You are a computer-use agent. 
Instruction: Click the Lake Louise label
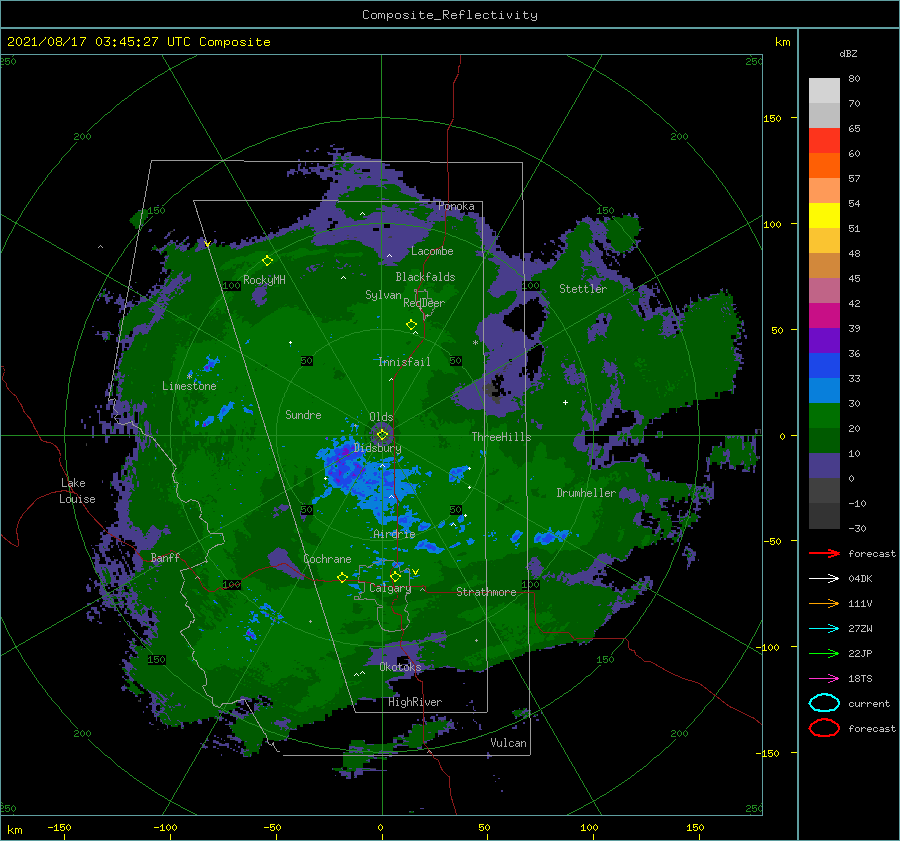click(77, 491)
